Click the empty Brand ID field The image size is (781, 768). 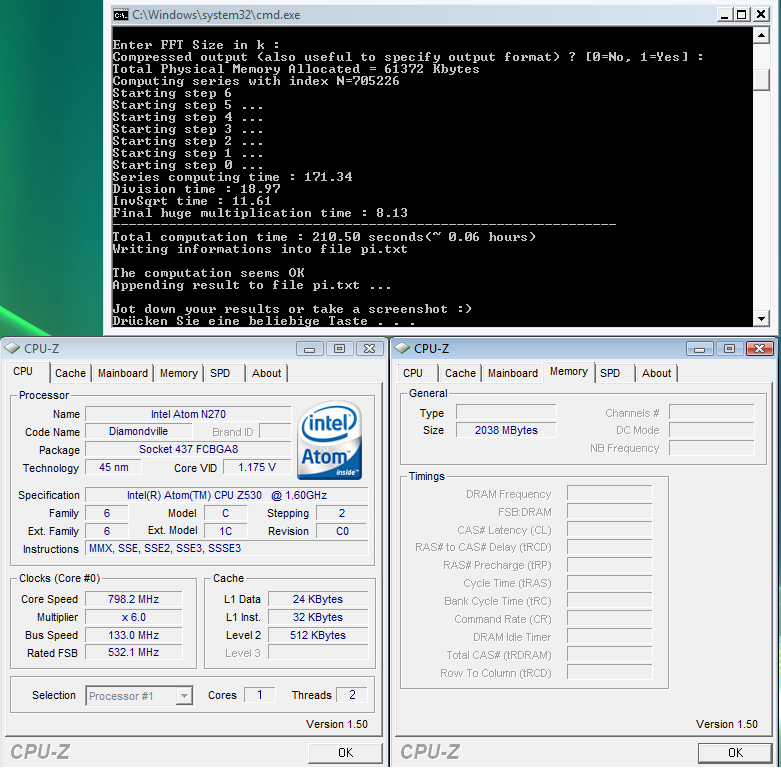(275, 431)
